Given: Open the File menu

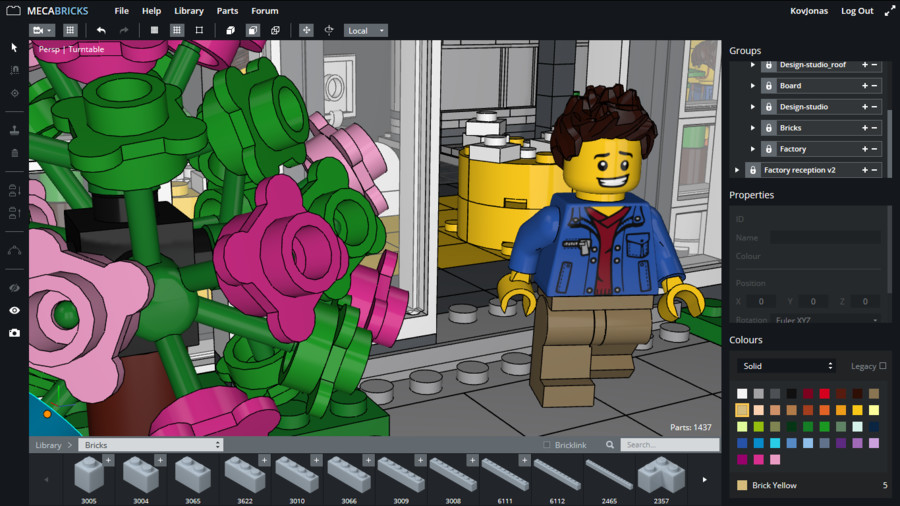Looking at the screenshot, I should tap(121, 11).
